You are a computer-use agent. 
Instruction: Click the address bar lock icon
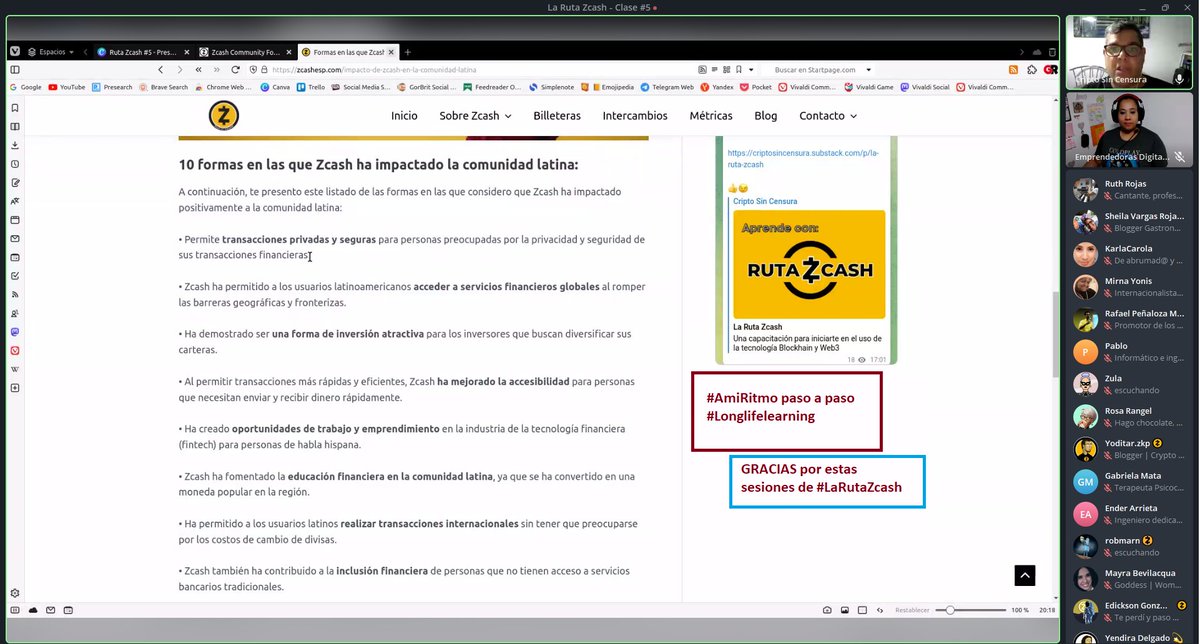tap(264, 70)
